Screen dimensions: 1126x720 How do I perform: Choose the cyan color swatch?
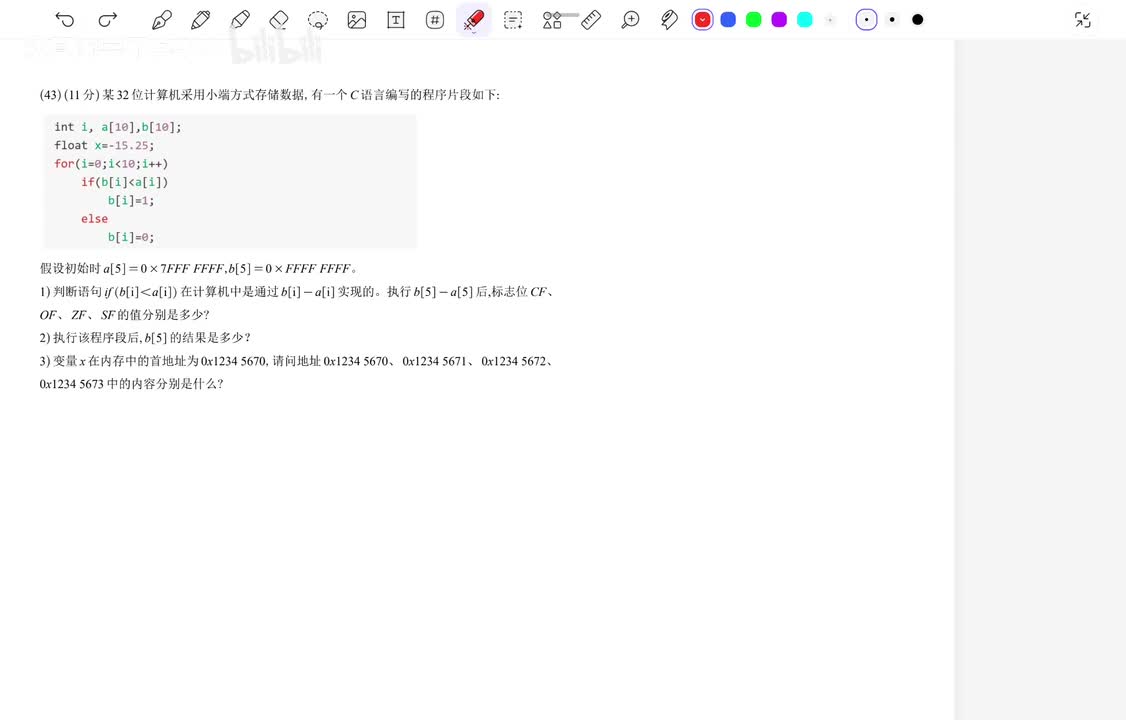point(805,19)
